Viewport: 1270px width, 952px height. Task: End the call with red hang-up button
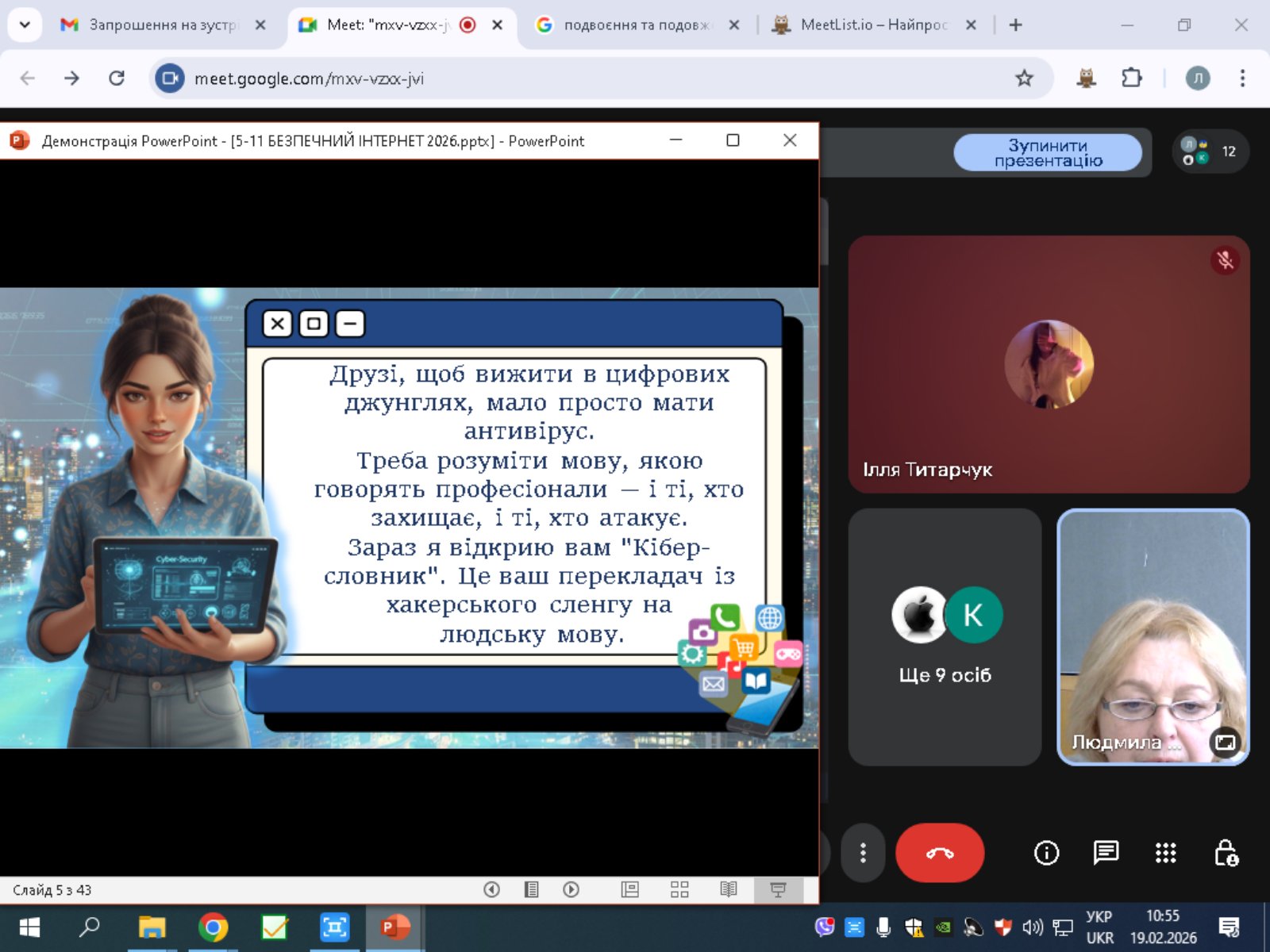[x=940, y=853]
